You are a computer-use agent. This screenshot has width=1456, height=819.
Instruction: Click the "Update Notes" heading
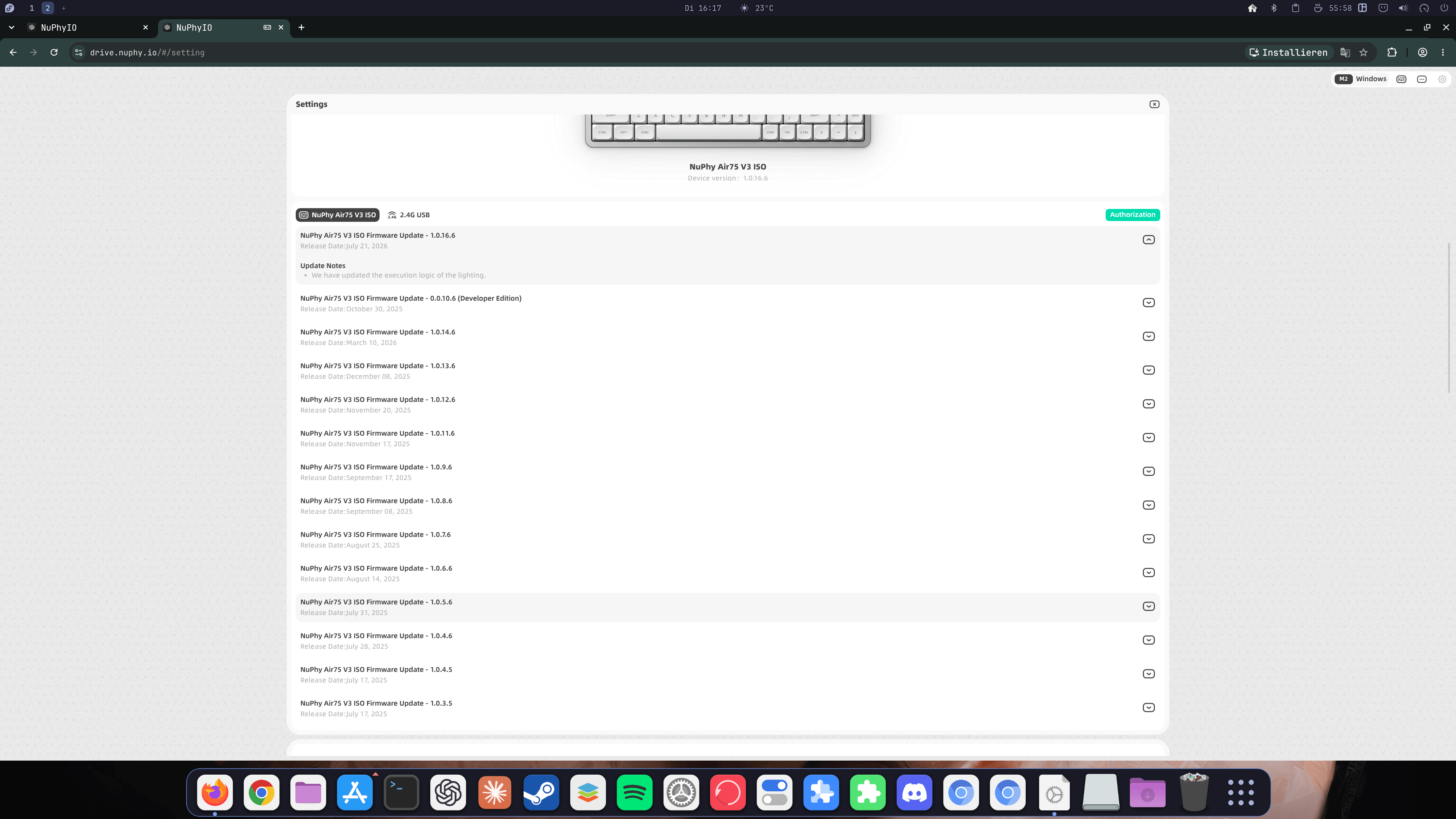coord(323,266)
